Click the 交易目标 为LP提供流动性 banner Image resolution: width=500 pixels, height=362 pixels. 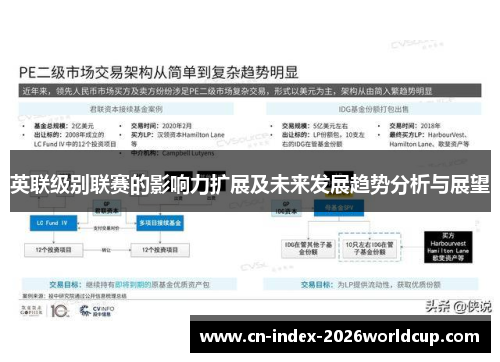(x=371, y=284)
